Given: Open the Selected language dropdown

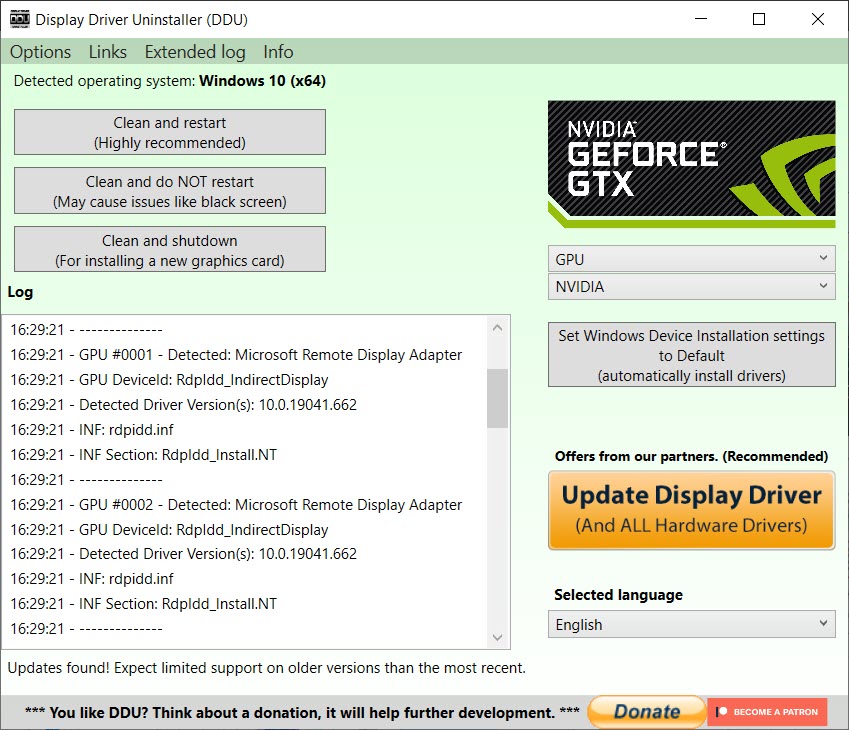Looking at the screenshot, I should click(x=691, y=624).
